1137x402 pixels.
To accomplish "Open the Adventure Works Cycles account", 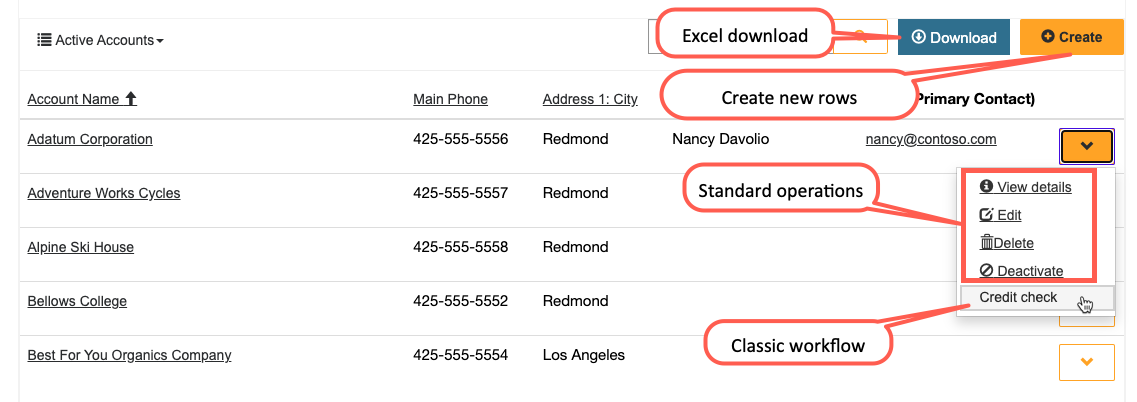I will [x=104, y=193].
